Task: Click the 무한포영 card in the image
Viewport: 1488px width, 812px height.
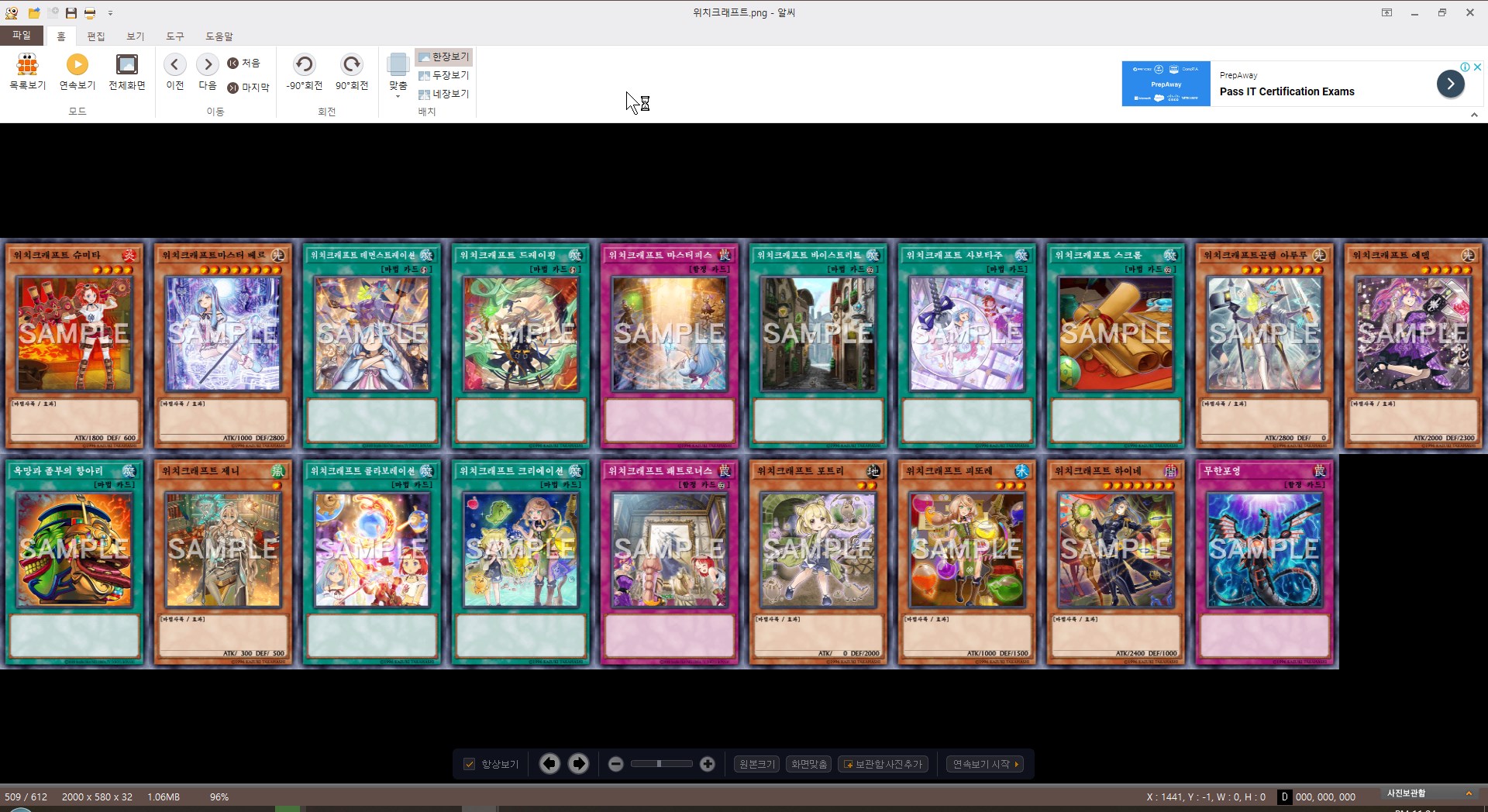Action: (x=1265, y=563)
